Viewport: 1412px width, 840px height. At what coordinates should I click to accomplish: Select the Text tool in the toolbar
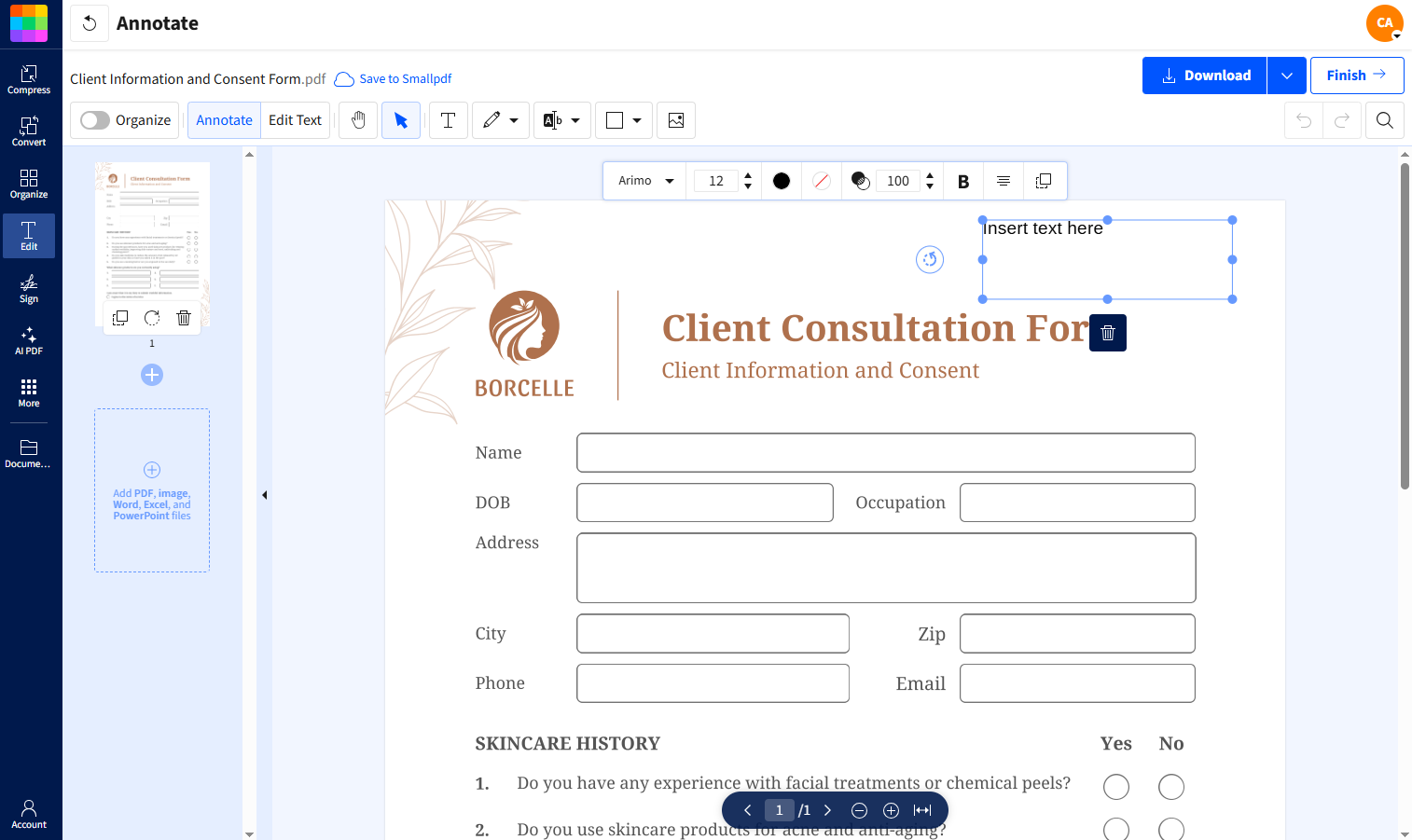tap(448, 119)
